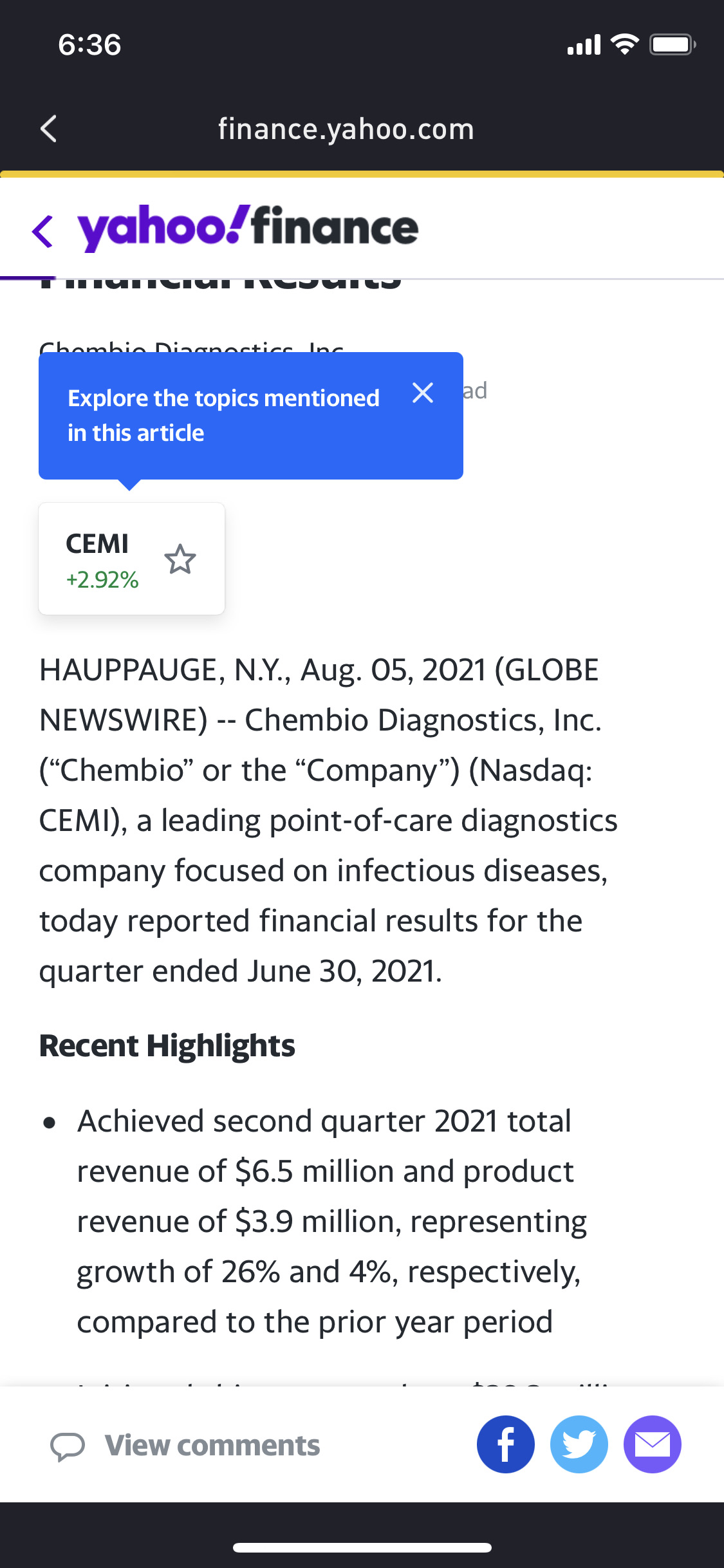Share article on Twitter

pos(579,1444)
